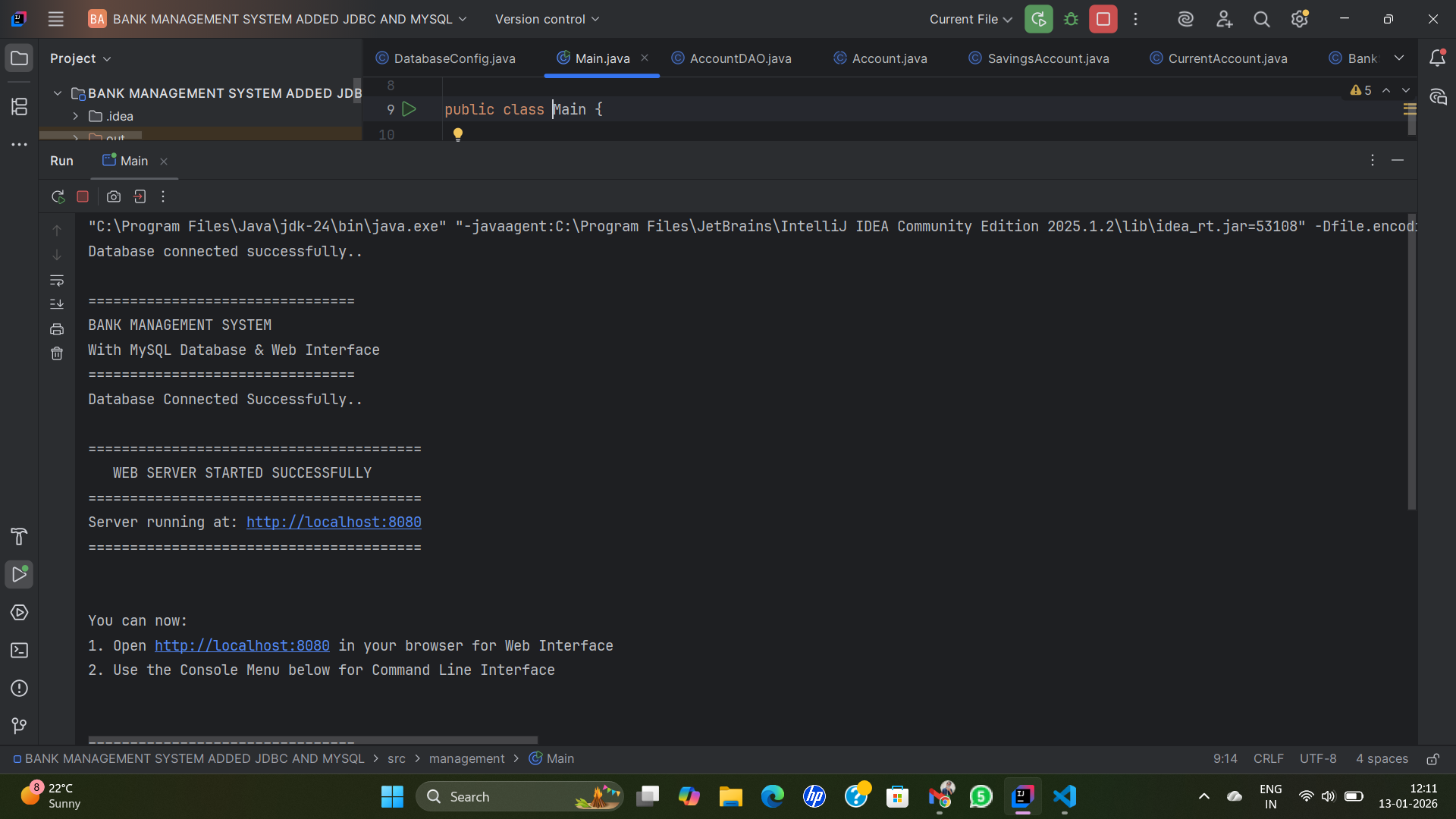The height and width of the screenshot is (819, 1456).
Task: Switch to the SavingsAccount.java editor tab
Action: [x=1040, y=58]
